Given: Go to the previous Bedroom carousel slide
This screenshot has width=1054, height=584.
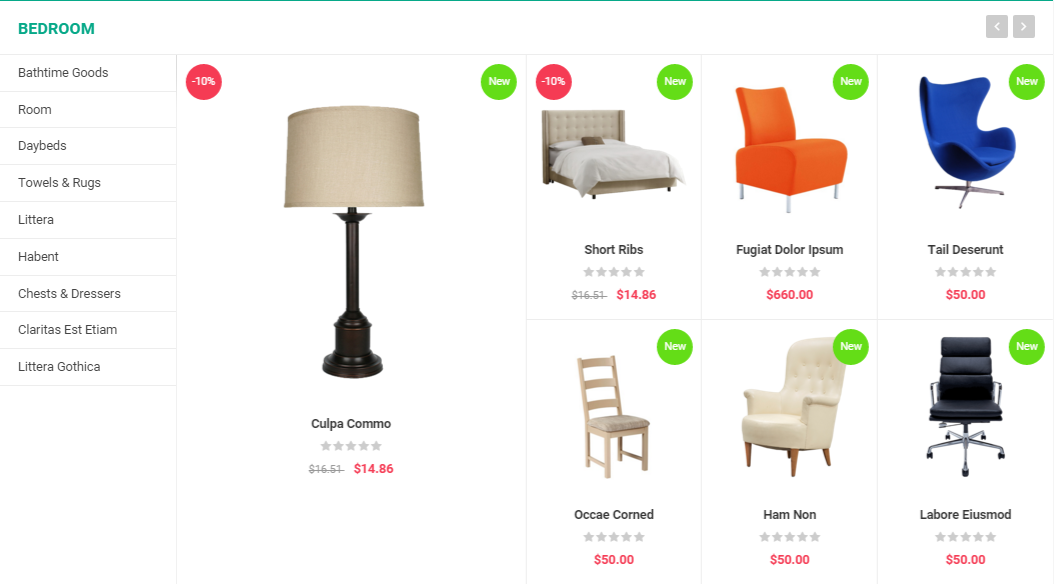Looking at the screenshot, I should pos(996,27).
